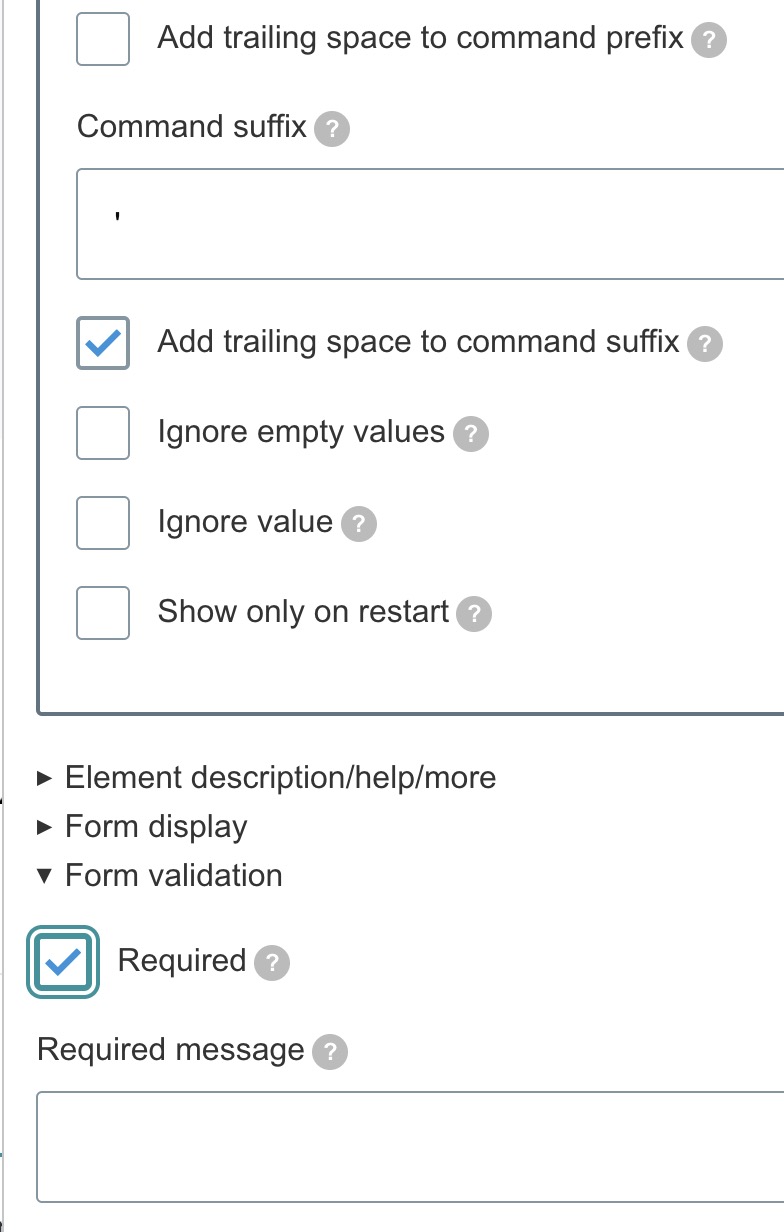This screenshot has width=784, height=1232.
Task: Focus the Required message text box
Action: point(410,1147)
